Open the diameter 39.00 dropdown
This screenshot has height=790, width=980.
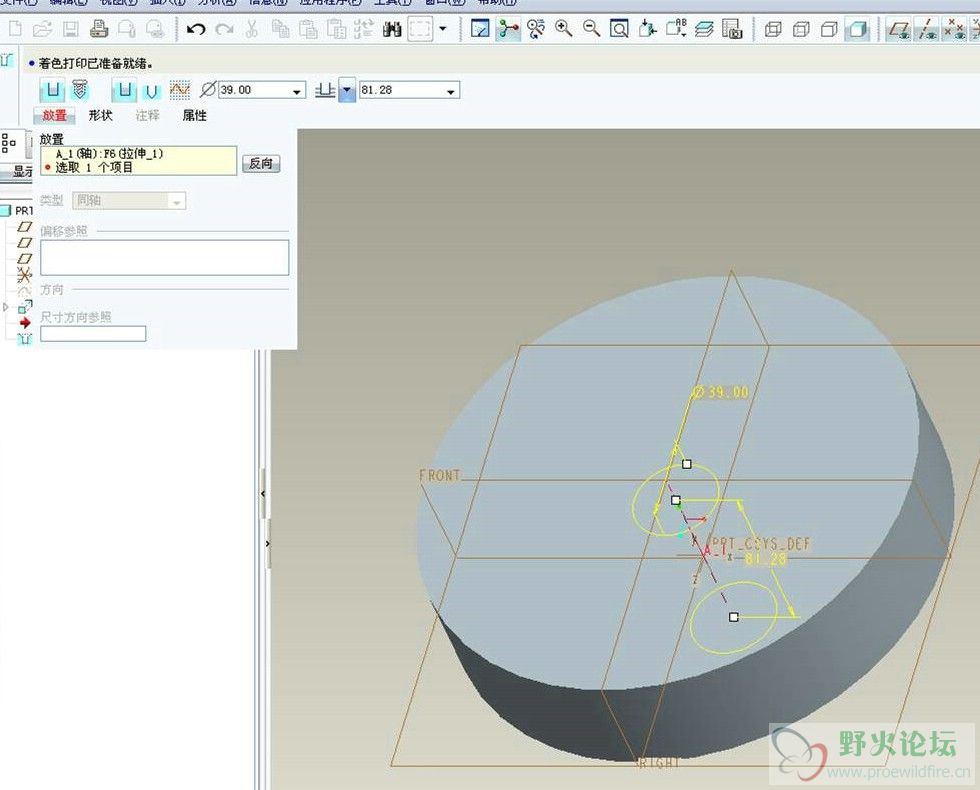pyautogui.click(x=297, y=92)
